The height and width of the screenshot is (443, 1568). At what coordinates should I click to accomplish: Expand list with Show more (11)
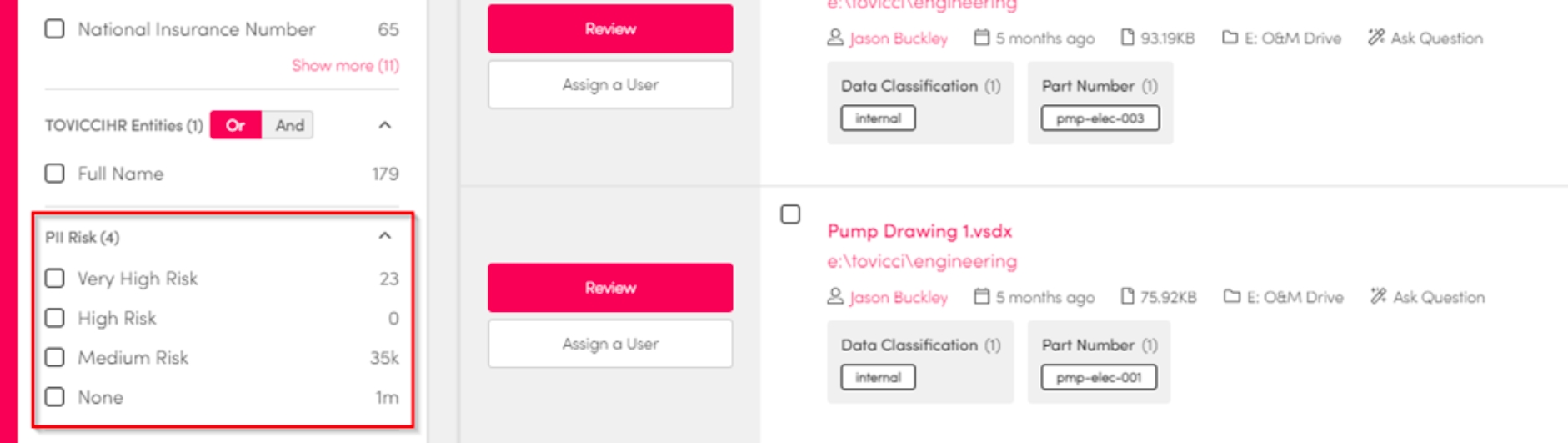[x=345, y=65]
